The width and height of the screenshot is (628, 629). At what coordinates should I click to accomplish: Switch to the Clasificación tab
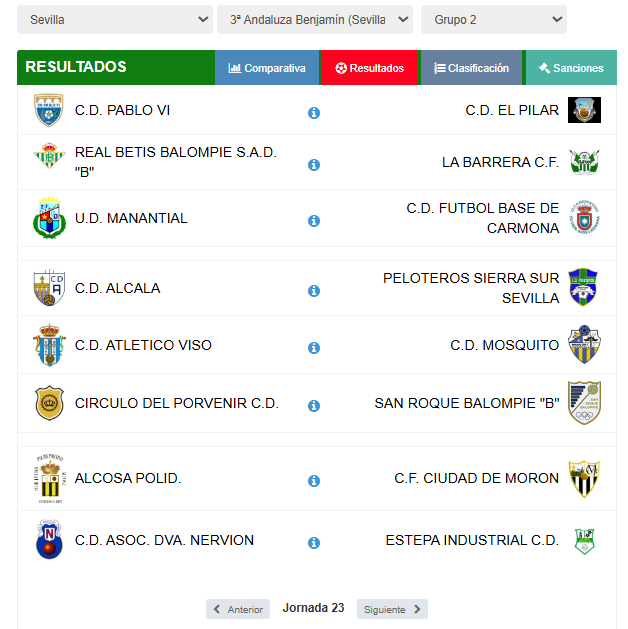point(471,68)
